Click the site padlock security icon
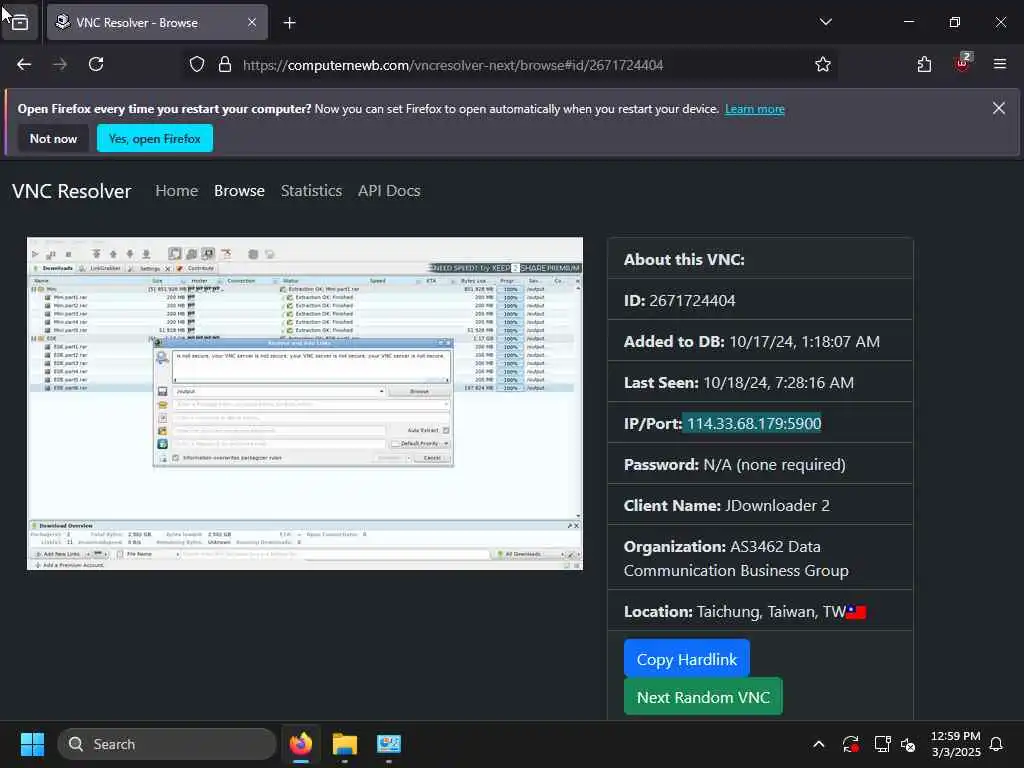1024x768 pixels. coord(225,65)
